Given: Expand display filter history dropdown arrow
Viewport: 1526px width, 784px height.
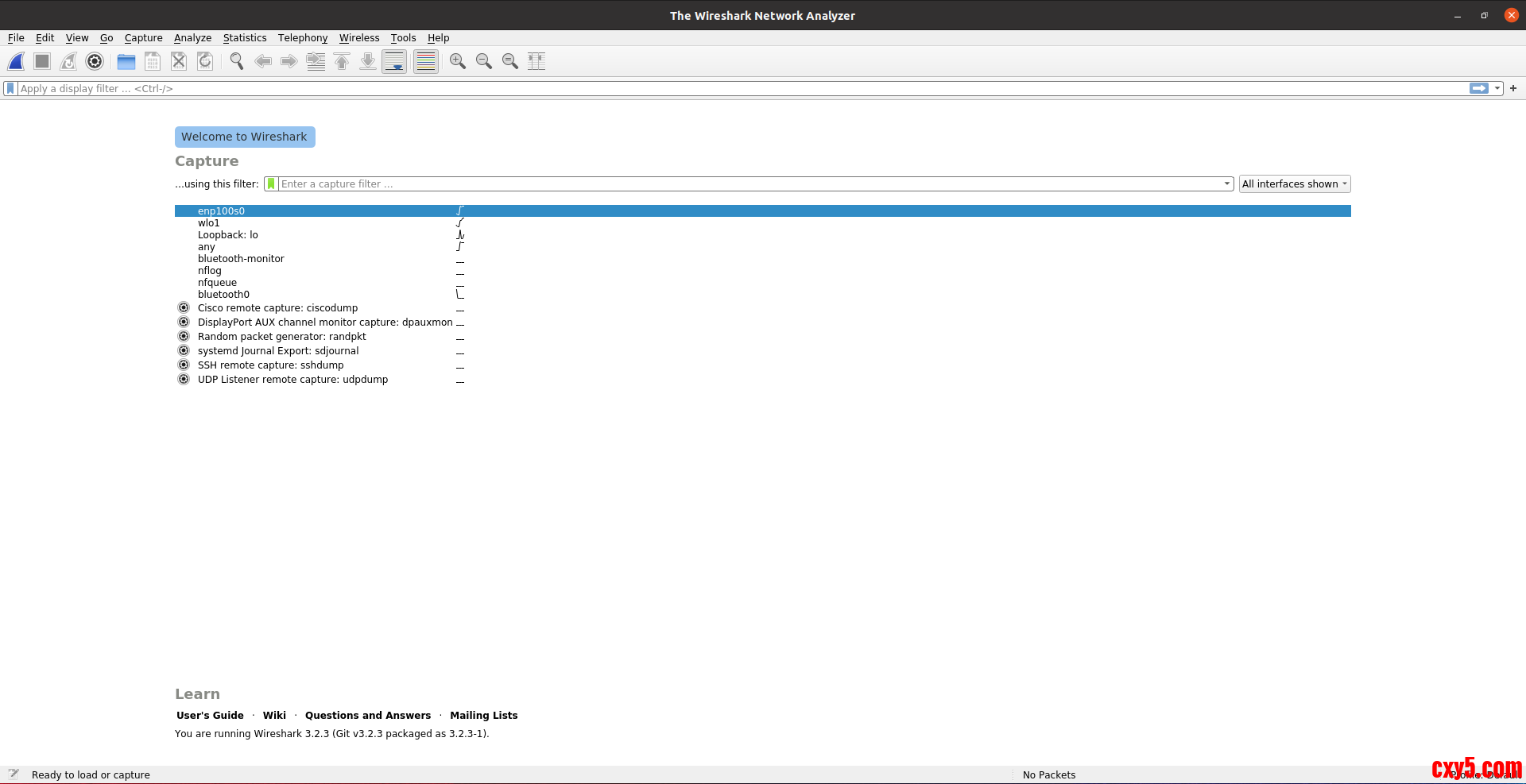Looking at the screenshot, I should point(1497,89).
